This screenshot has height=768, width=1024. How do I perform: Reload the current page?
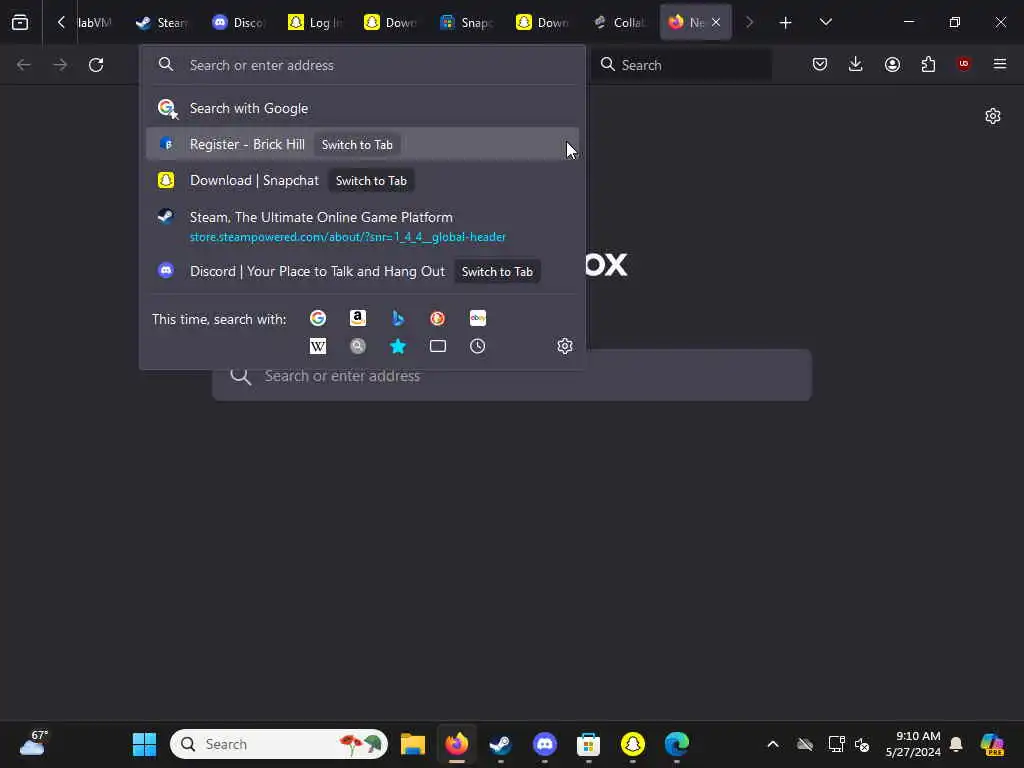pyautogui.click(x=96, y=65)
